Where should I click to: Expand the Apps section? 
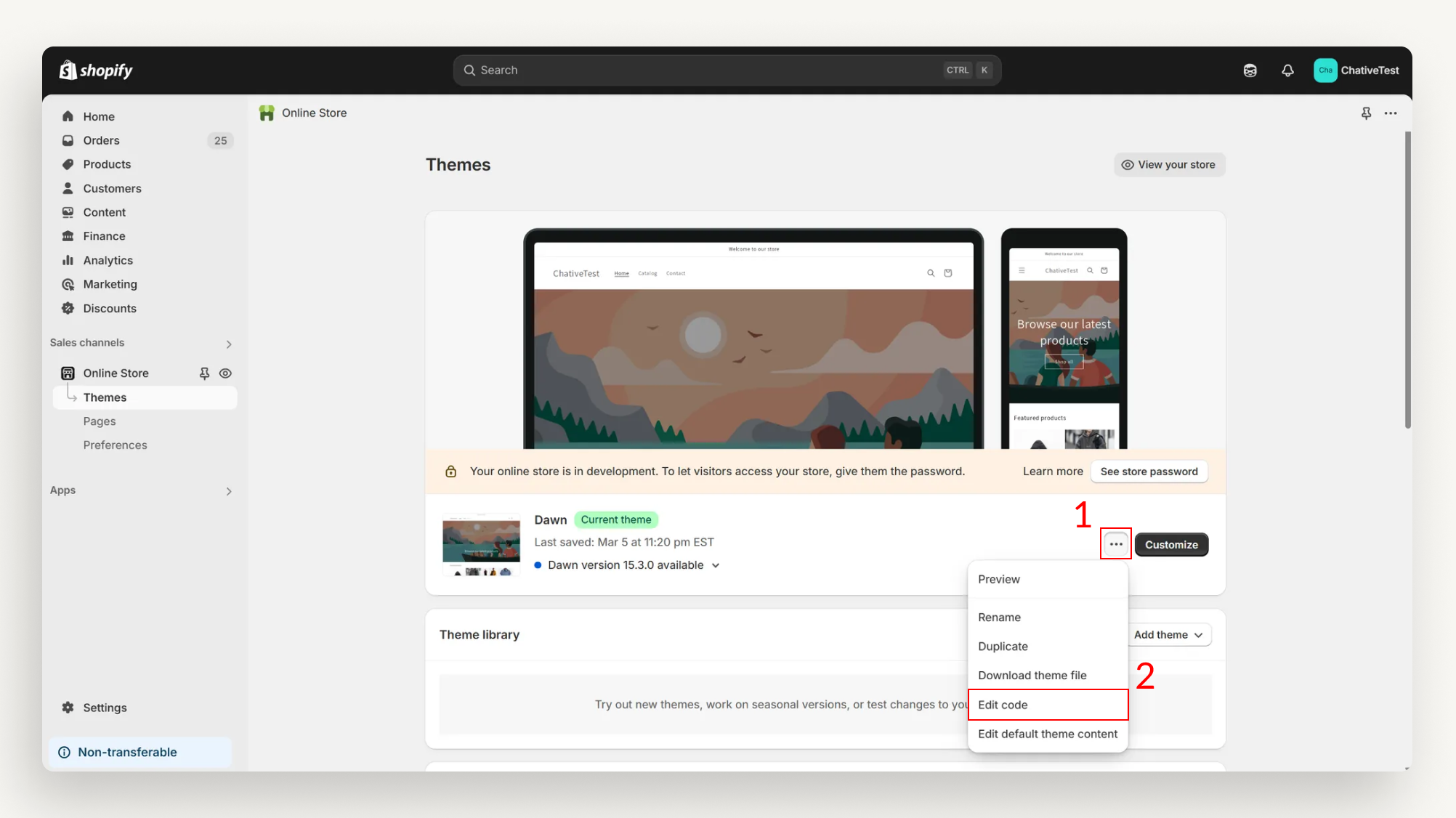pyautogui.click(x=228, y=491)
